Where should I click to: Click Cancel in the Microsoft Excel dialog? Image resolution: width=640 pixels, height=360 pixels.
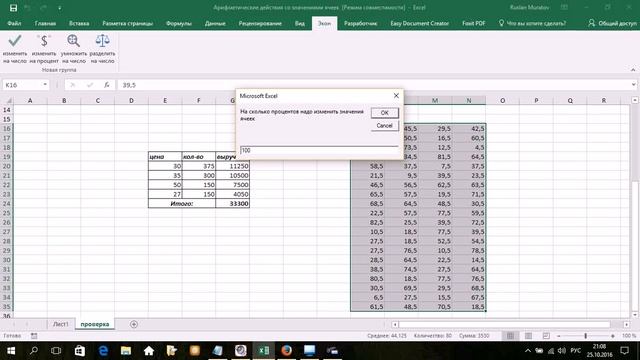384,126
